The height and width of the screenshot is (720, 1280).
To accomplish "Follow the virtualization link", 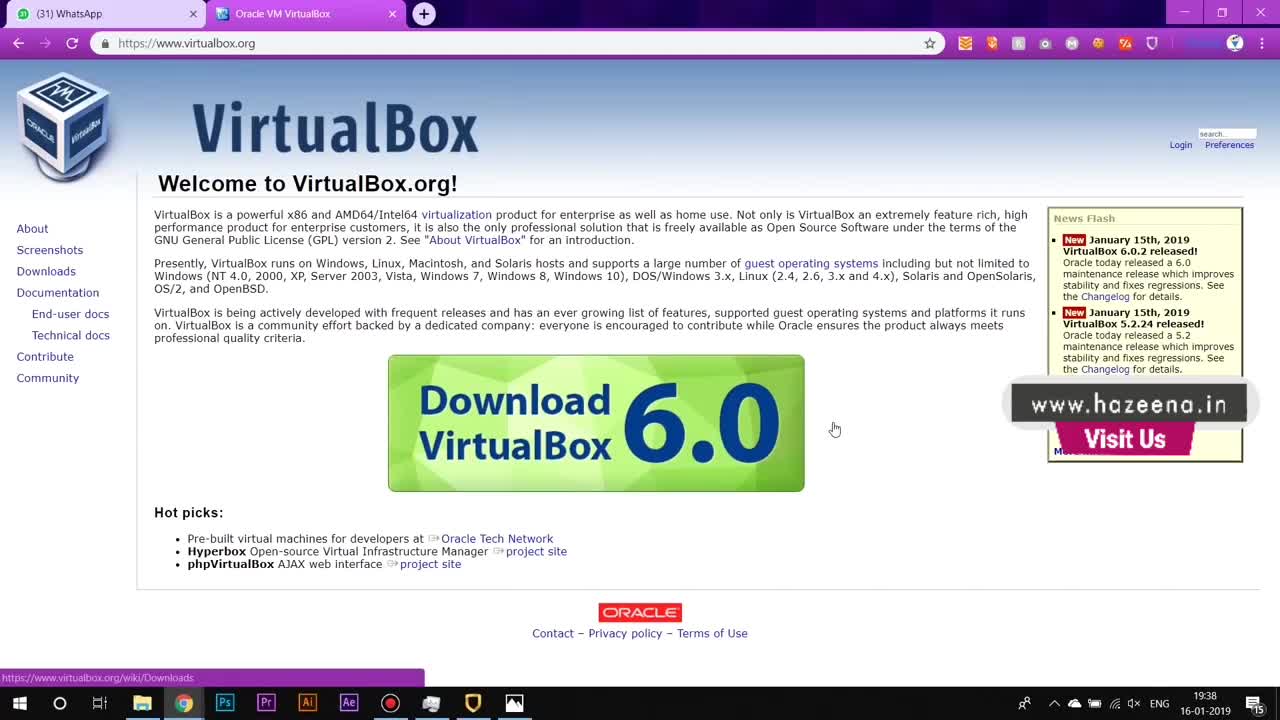I will click(x=456, y=215).
